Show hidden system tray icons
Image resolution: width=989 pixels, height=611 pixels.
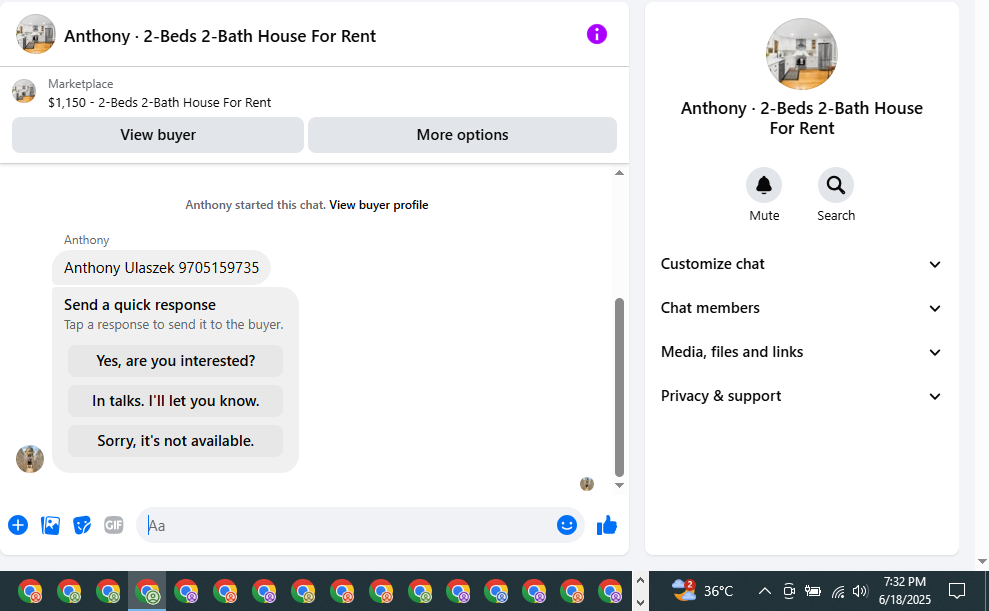pyautogui.click(x=764, y=591)
